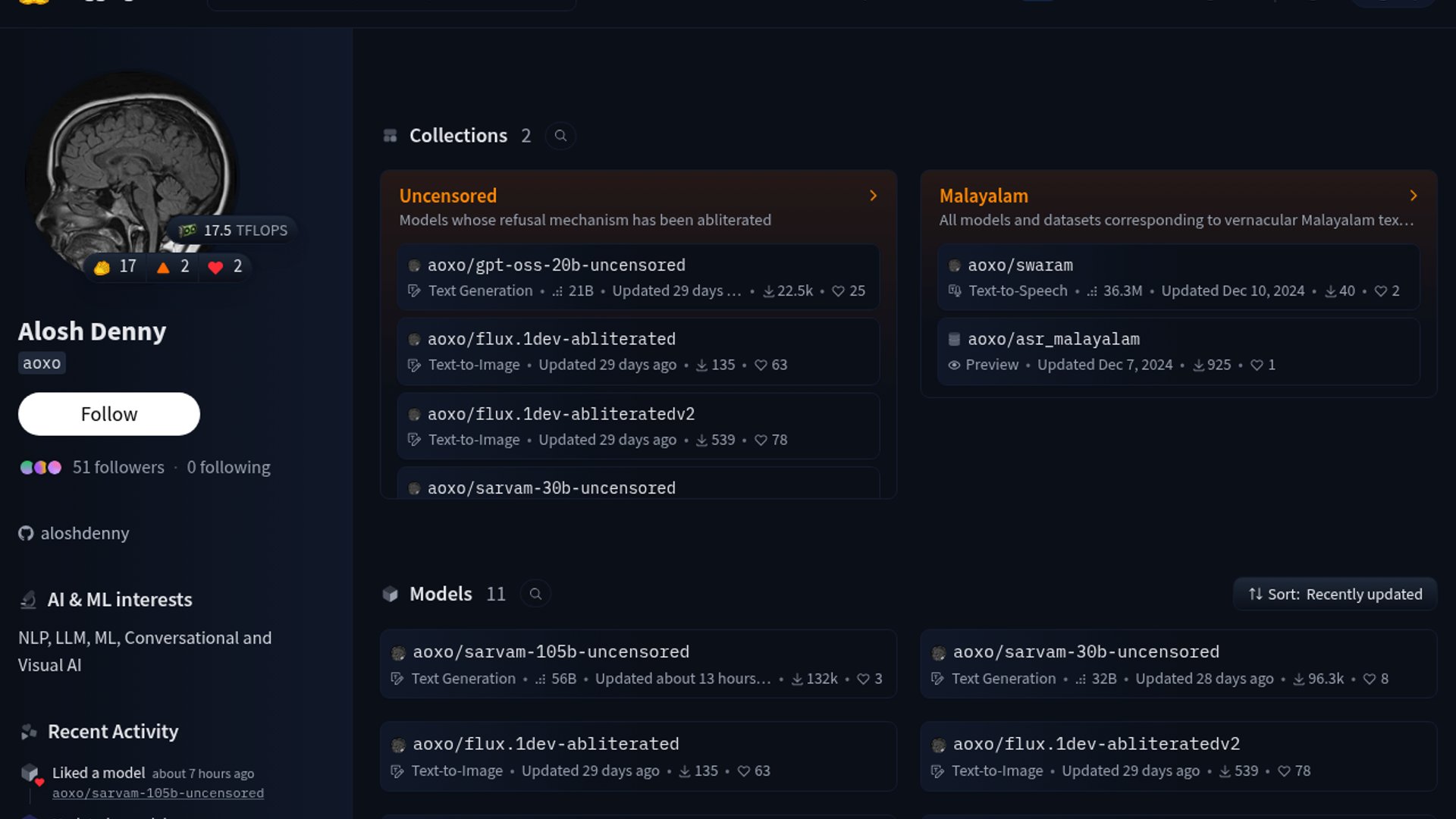The width and height of the screenshot is (1456, 819).
Task: Click the yellow hugging emoji reaction badge
Action: [115, 267]
